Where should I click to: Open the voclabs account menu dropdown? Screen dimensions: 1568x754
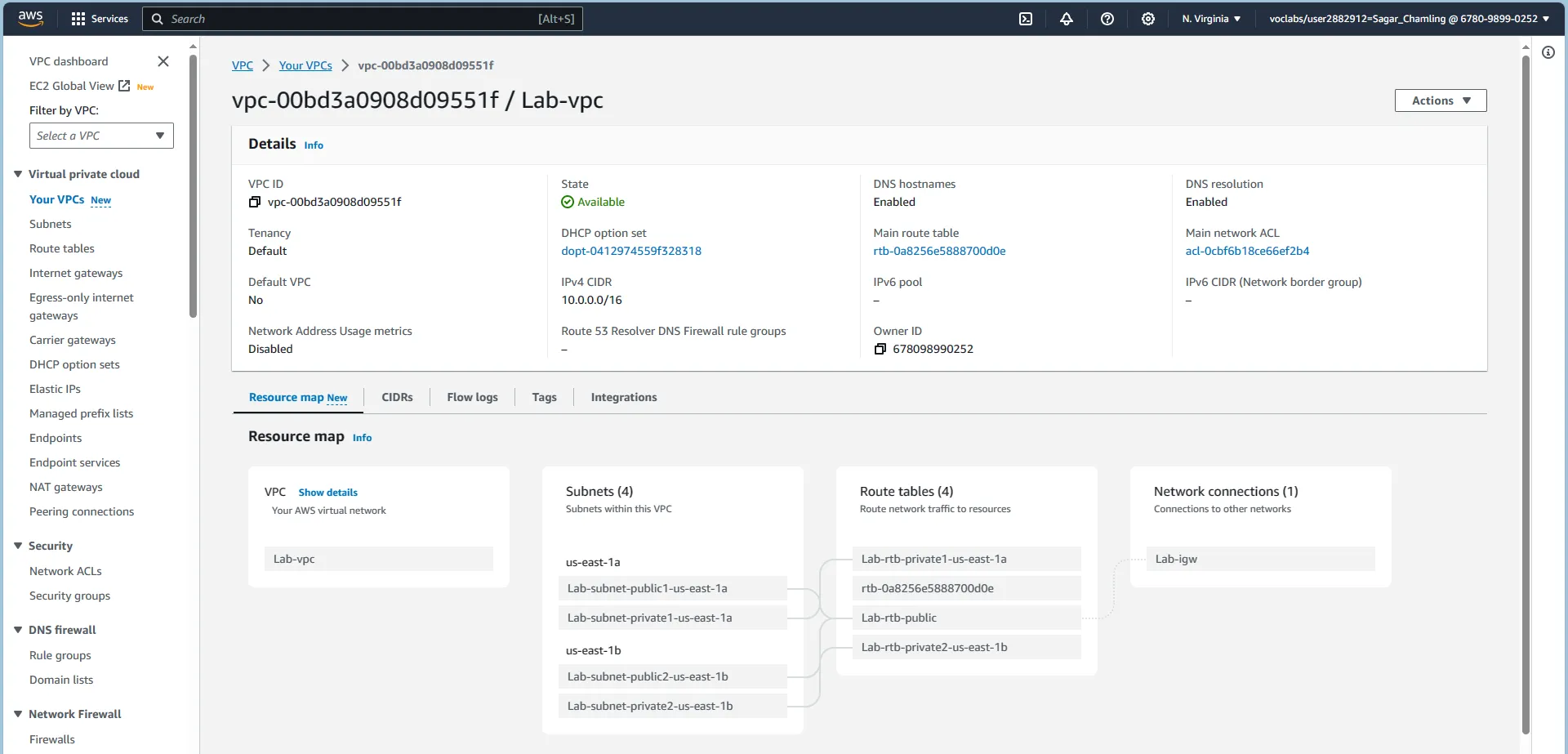(x=1409, y=19)
